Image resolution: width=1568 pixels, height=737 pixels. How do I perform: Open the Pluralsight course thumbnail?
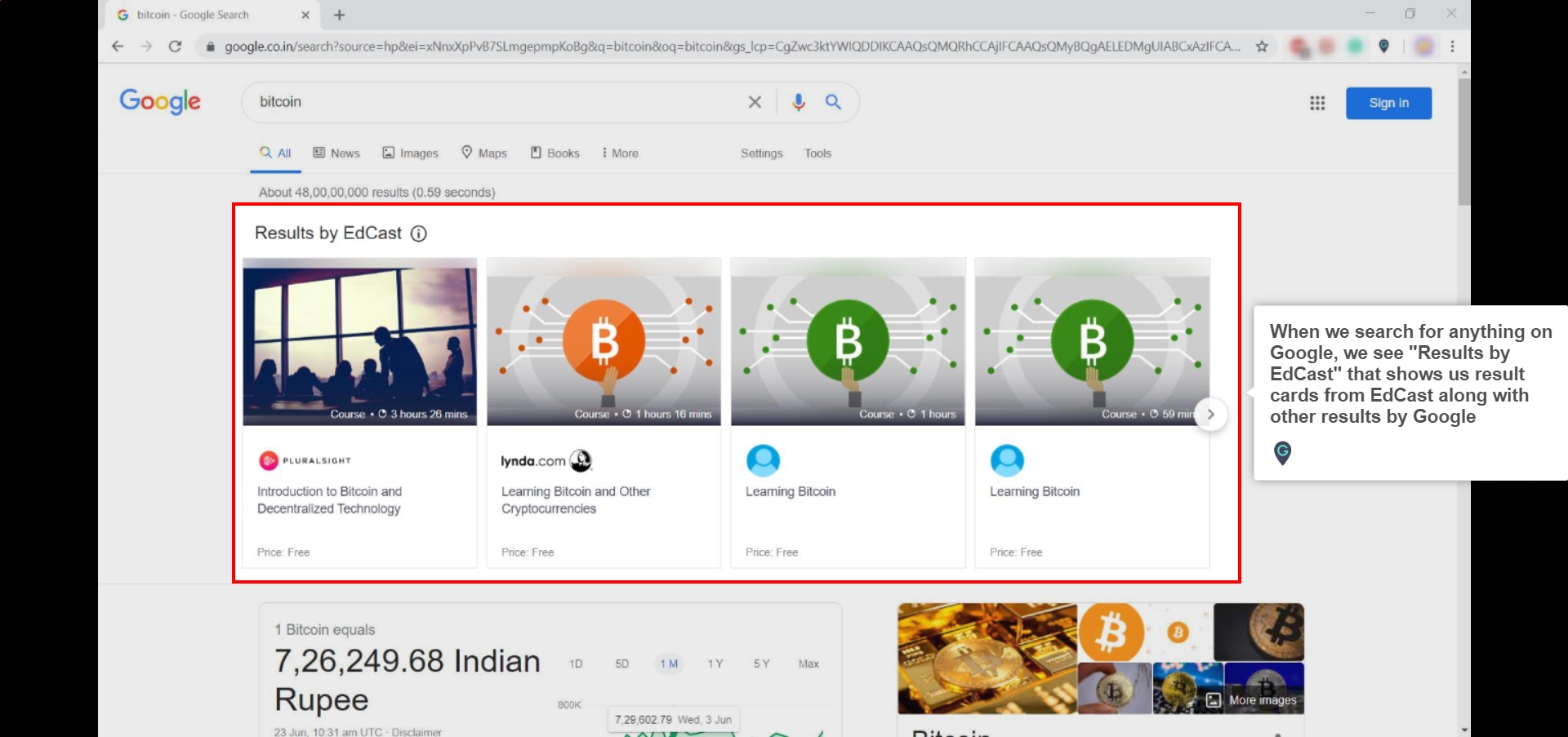click(360, 342)
